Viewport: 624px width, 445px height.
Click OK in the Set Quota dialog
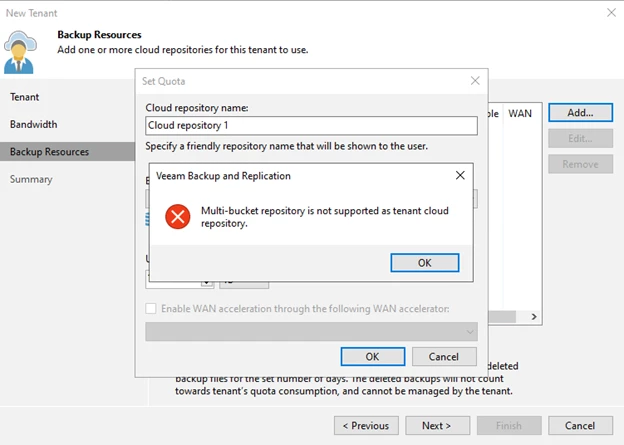pos(373,356)
